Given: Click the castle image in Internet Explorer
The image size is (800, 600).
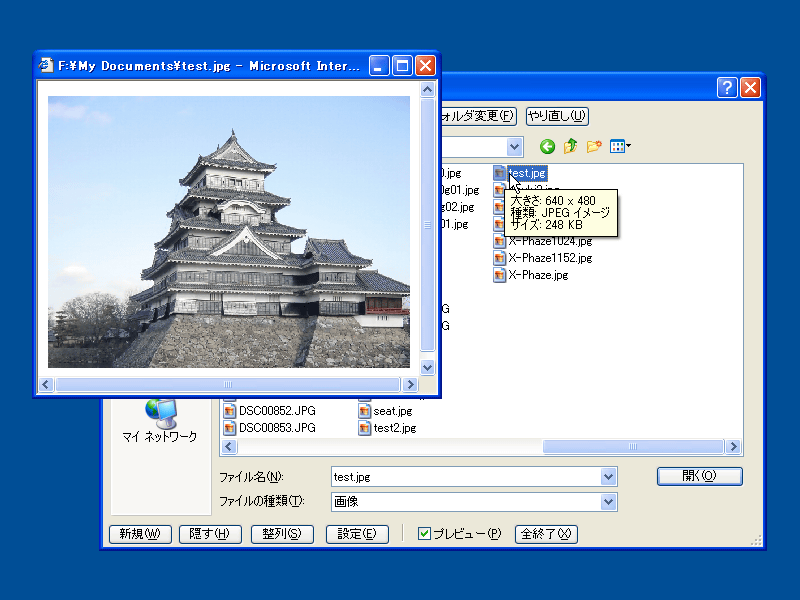Looking at the screenshot, I should click(x=229, y=232).
